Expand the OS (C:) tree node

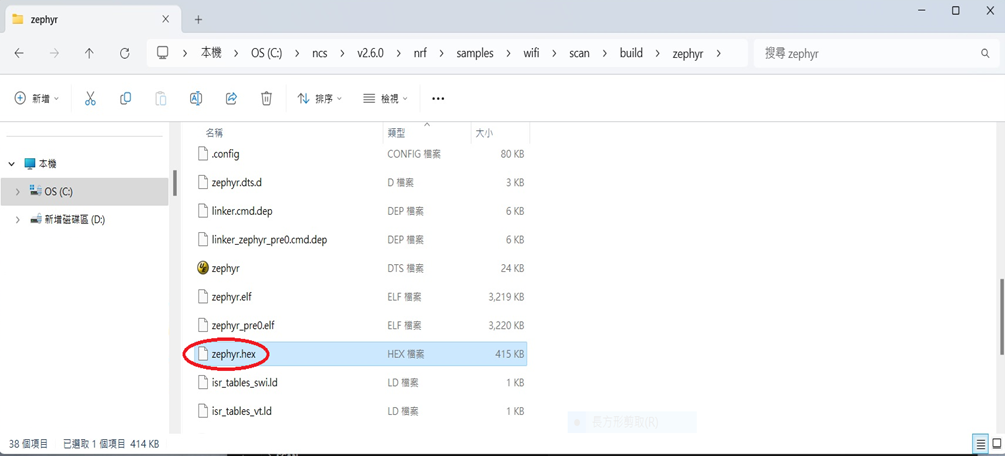click(x=18, y=191)
